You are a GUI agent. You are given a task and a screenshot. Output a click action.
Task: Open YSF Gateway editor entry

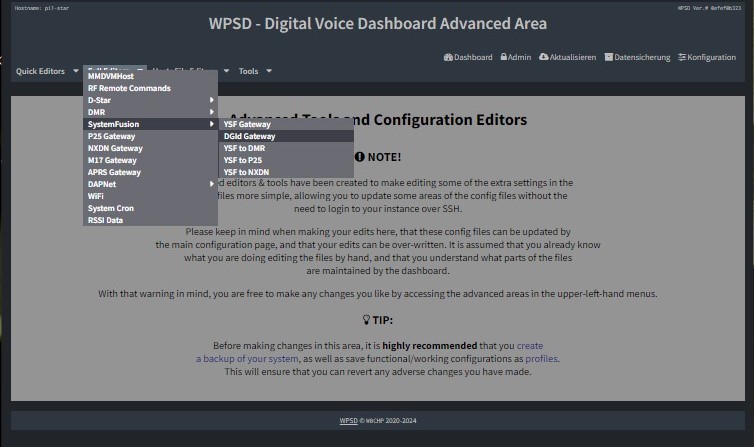tap(247, 124)
